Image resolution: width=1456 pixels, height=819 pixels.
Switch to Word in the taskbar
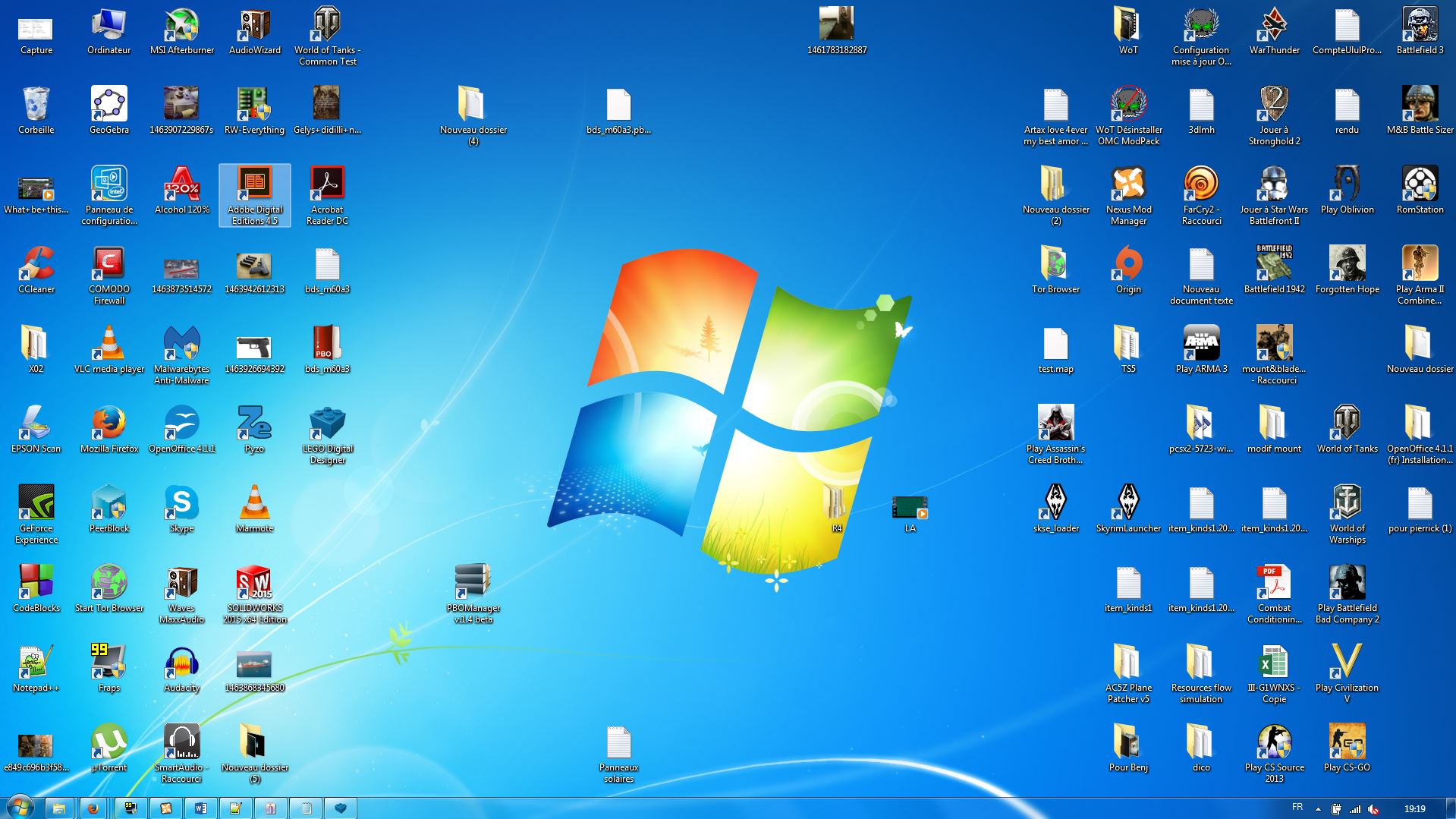tap(200, 808)
